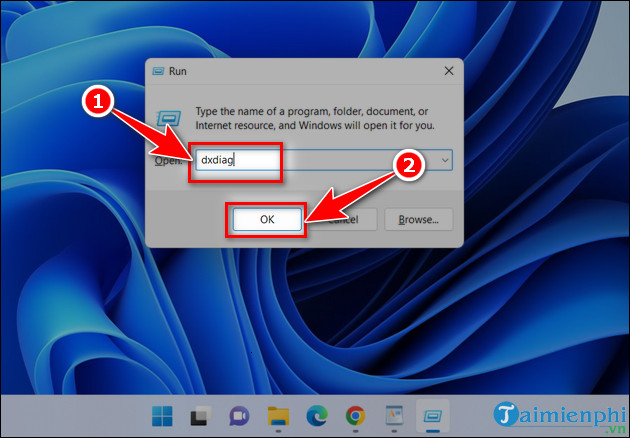Open Task View from the taskbar

point(200,415)
